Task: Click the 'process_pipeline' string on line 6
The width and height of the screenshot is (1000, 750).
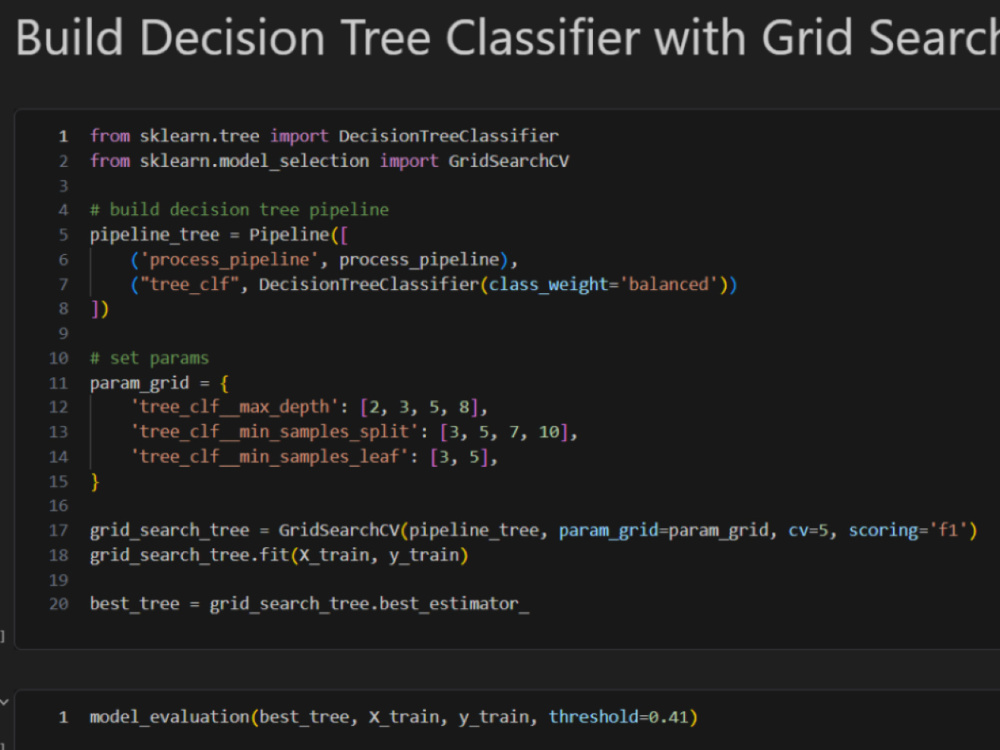Action: 229,260
